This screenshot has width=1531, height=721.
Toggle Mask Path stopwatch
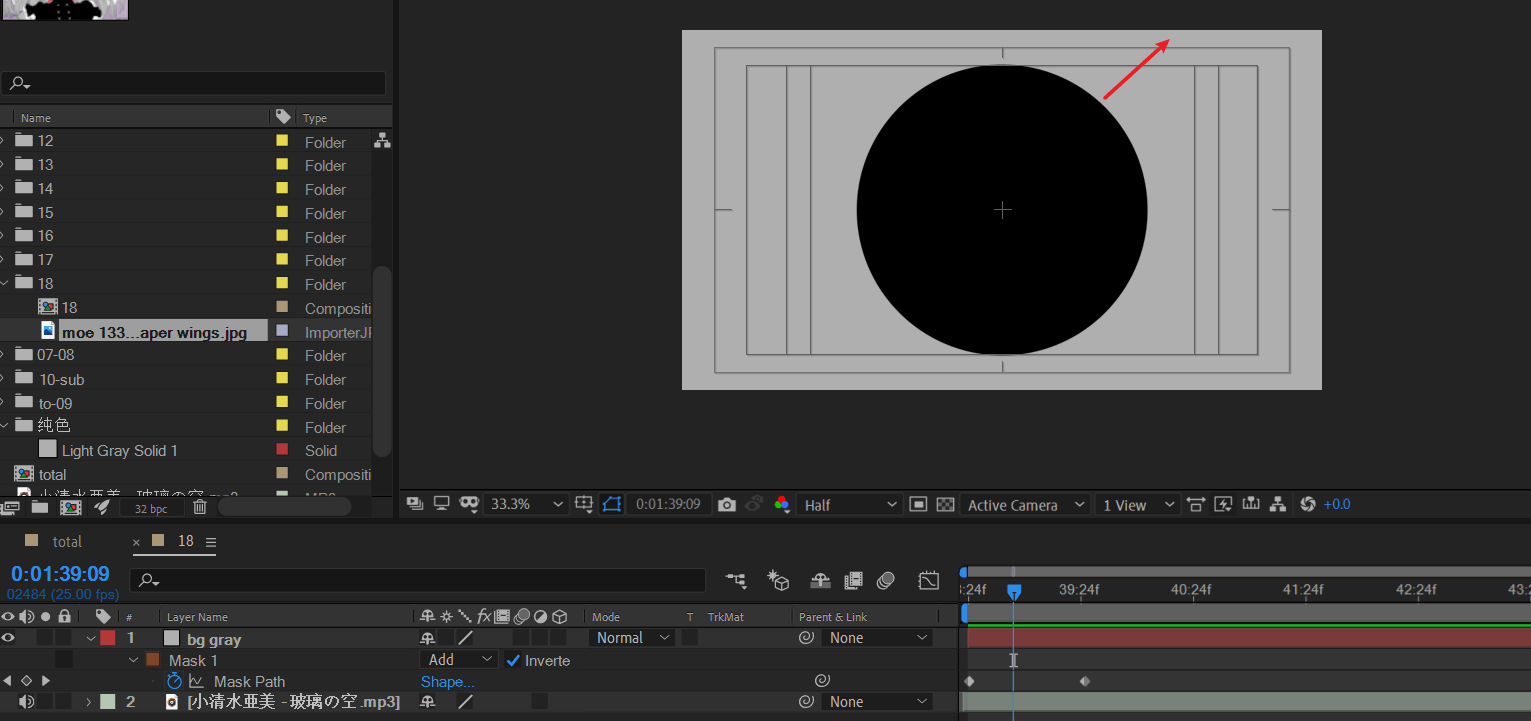pos(174,681)
